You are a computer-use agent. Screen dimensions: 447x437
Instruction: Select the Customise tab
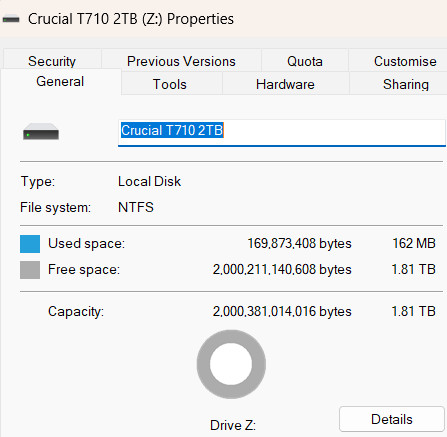pyautogui.click(x=405, y=61)
